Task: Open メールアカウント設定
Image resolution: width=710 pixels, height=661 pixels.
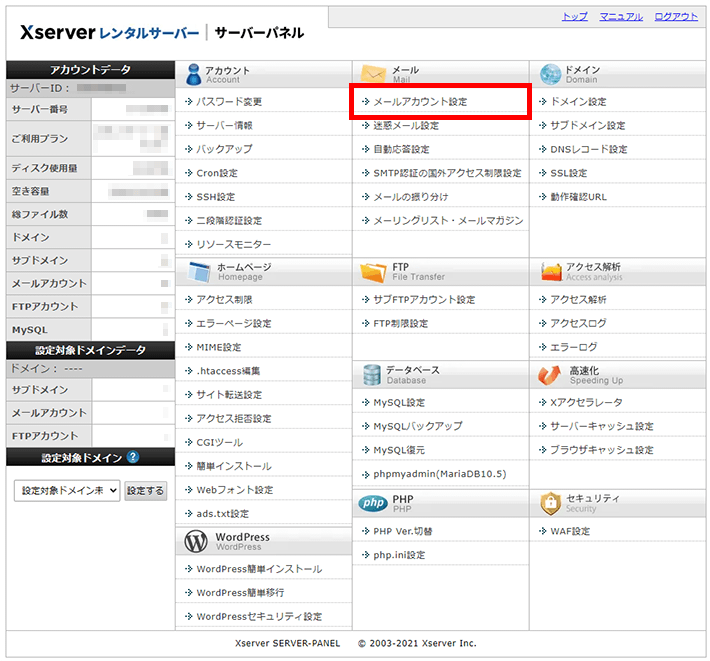Action: point(420,102)
